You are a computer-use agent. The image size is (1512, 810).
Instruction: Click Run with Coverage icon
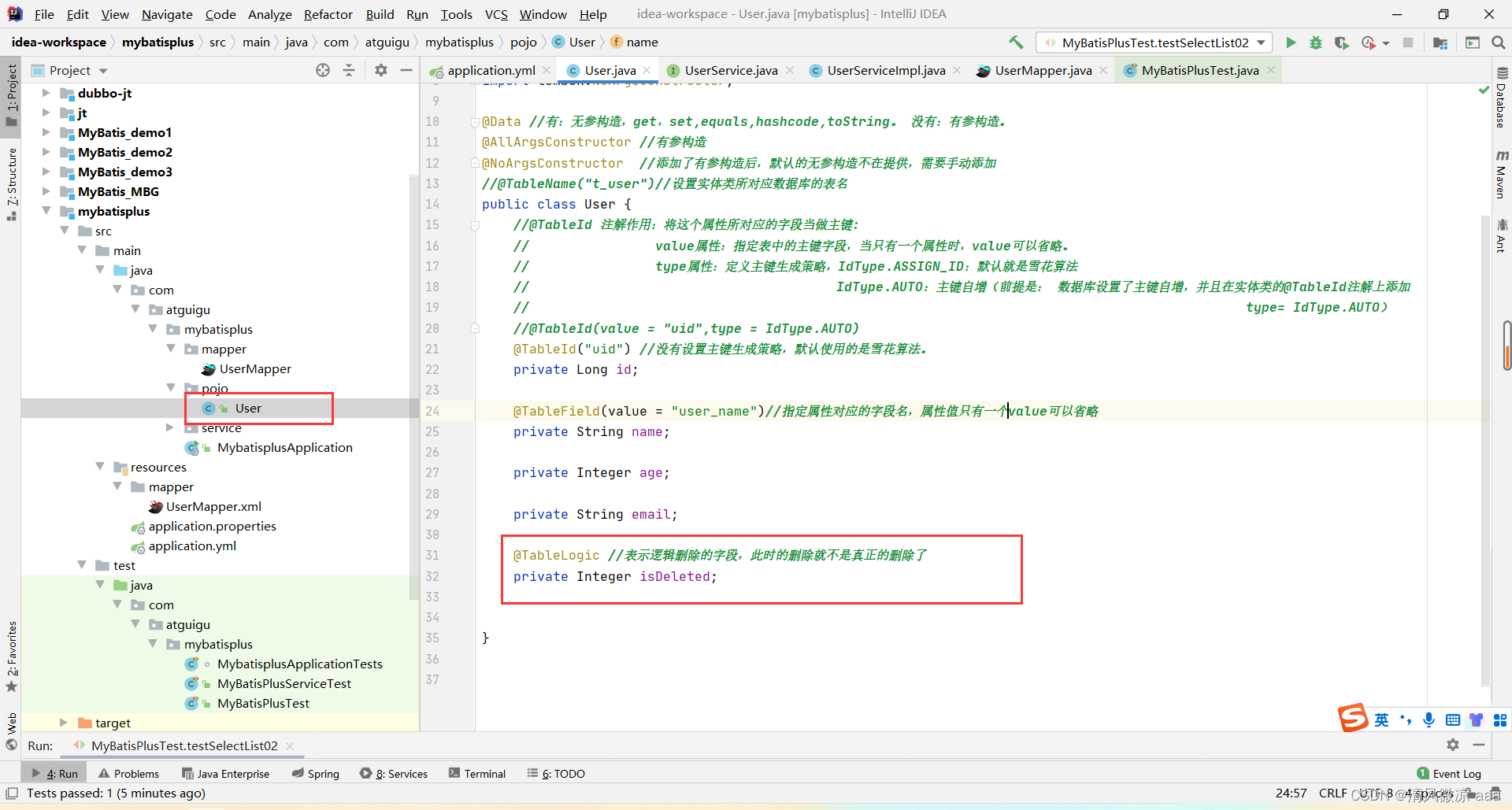(x=1342, y=43)
